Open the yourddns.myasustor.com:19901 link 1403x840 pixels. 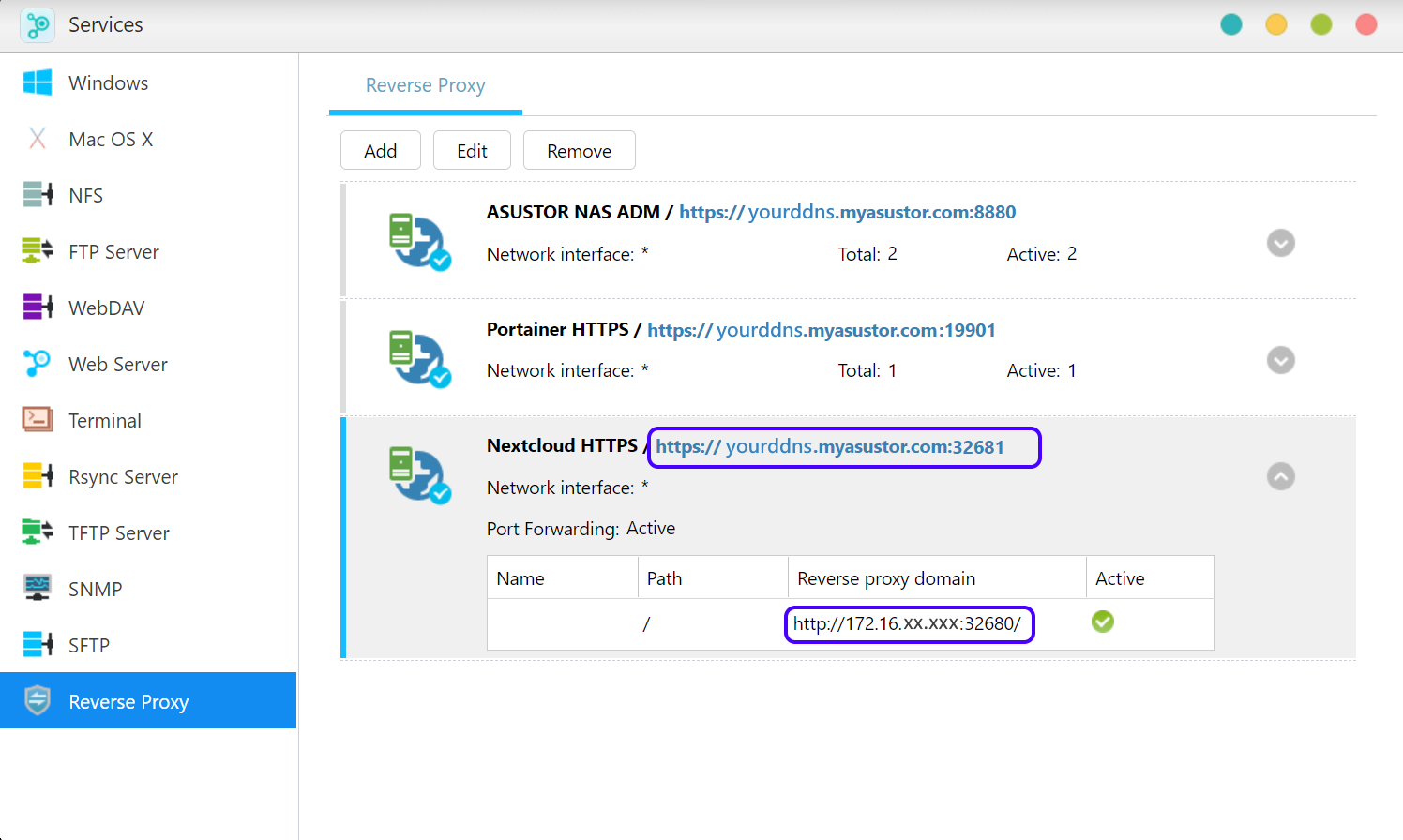[822, 330]
